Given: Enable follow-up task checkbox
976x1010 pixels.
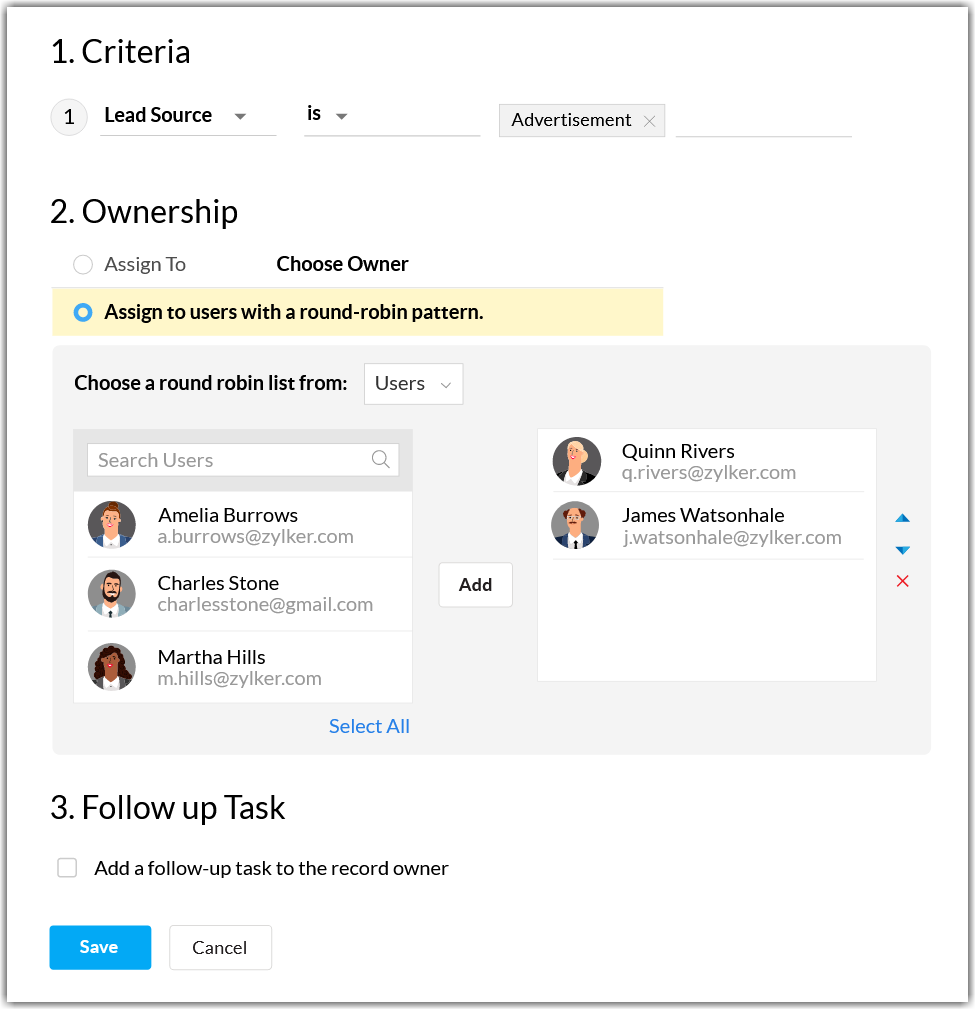Looking at the screenshot, I should (67, 868).
